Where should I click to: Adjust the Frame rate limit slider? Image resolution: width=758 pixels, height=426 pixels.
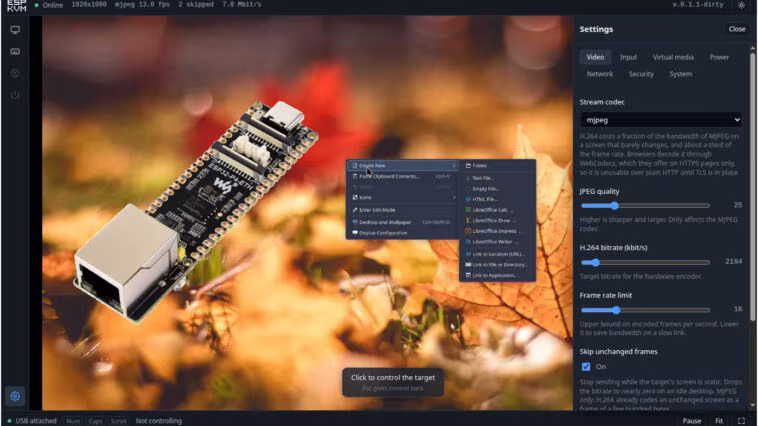pos(645,310)
